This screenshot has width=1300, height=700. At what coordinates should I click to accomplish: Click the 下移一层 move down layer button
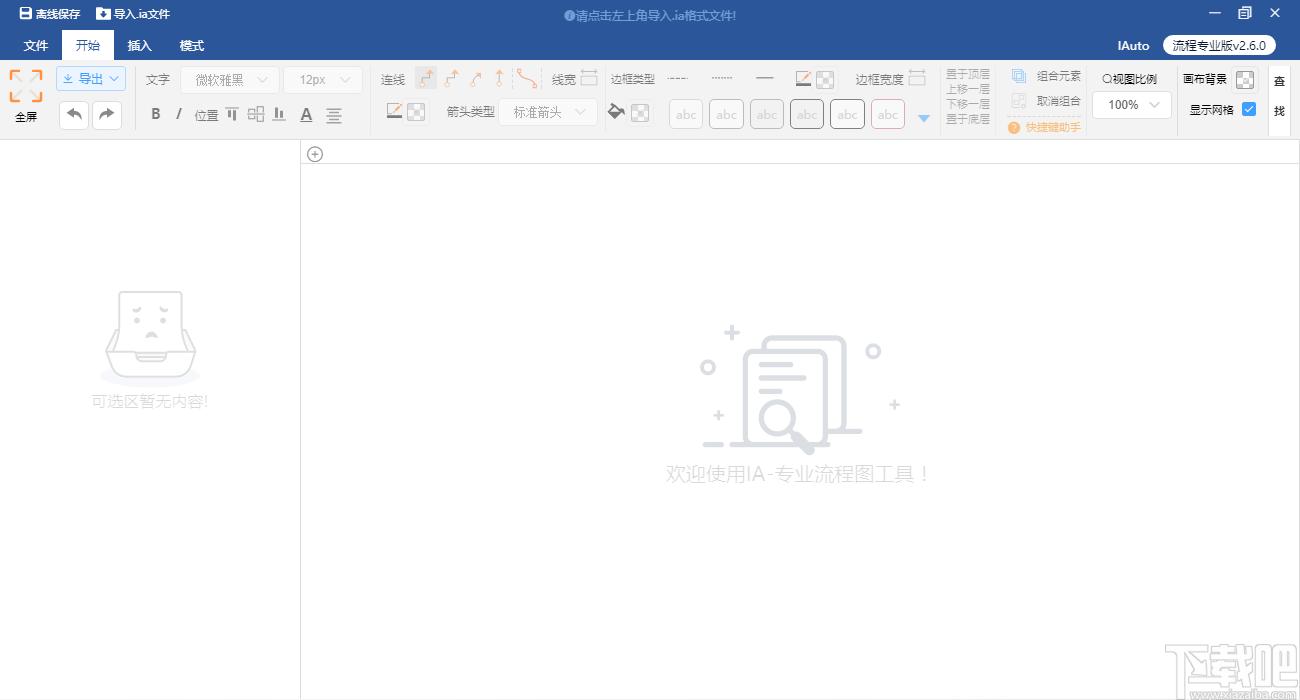[x=968, y=104]
